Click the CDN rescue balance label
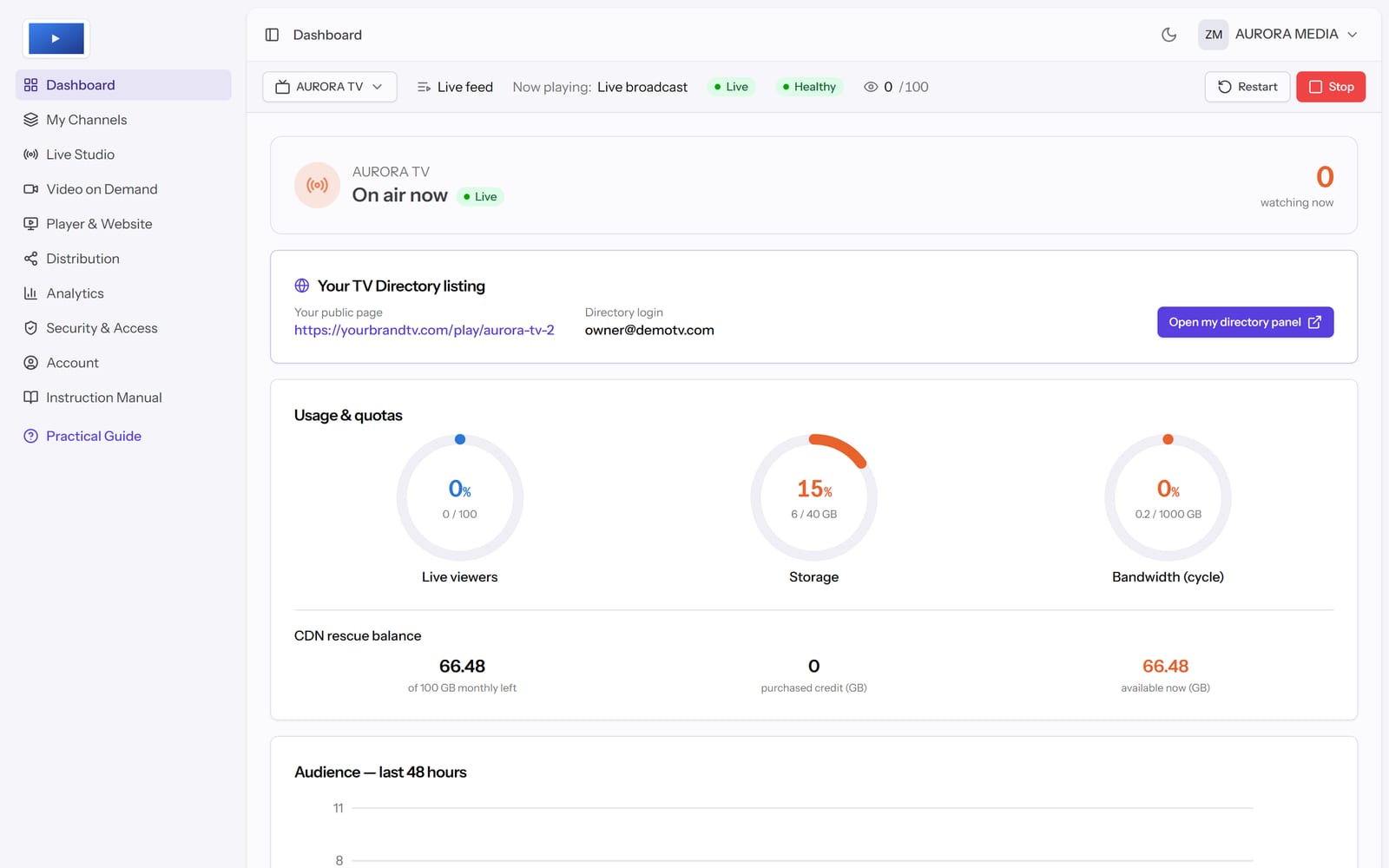1389x868 pixels. 358,635
